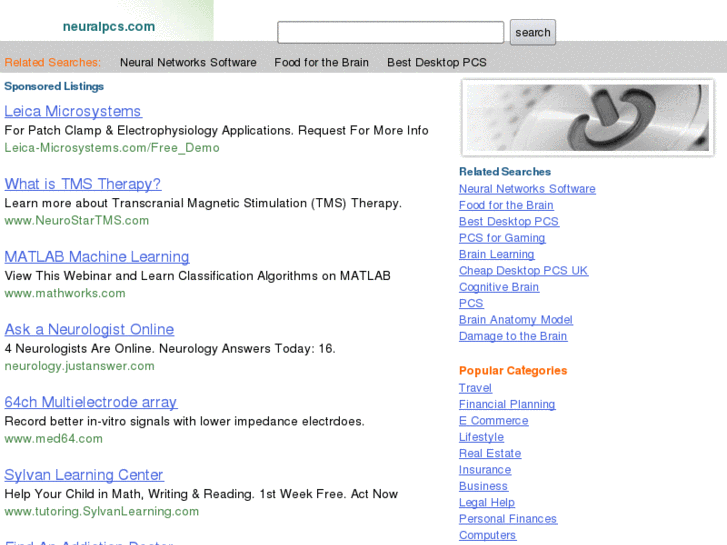Select Computers category
The width and height of the screenshot is (727, 545).
pyautogui.click(x=487, y=535)
